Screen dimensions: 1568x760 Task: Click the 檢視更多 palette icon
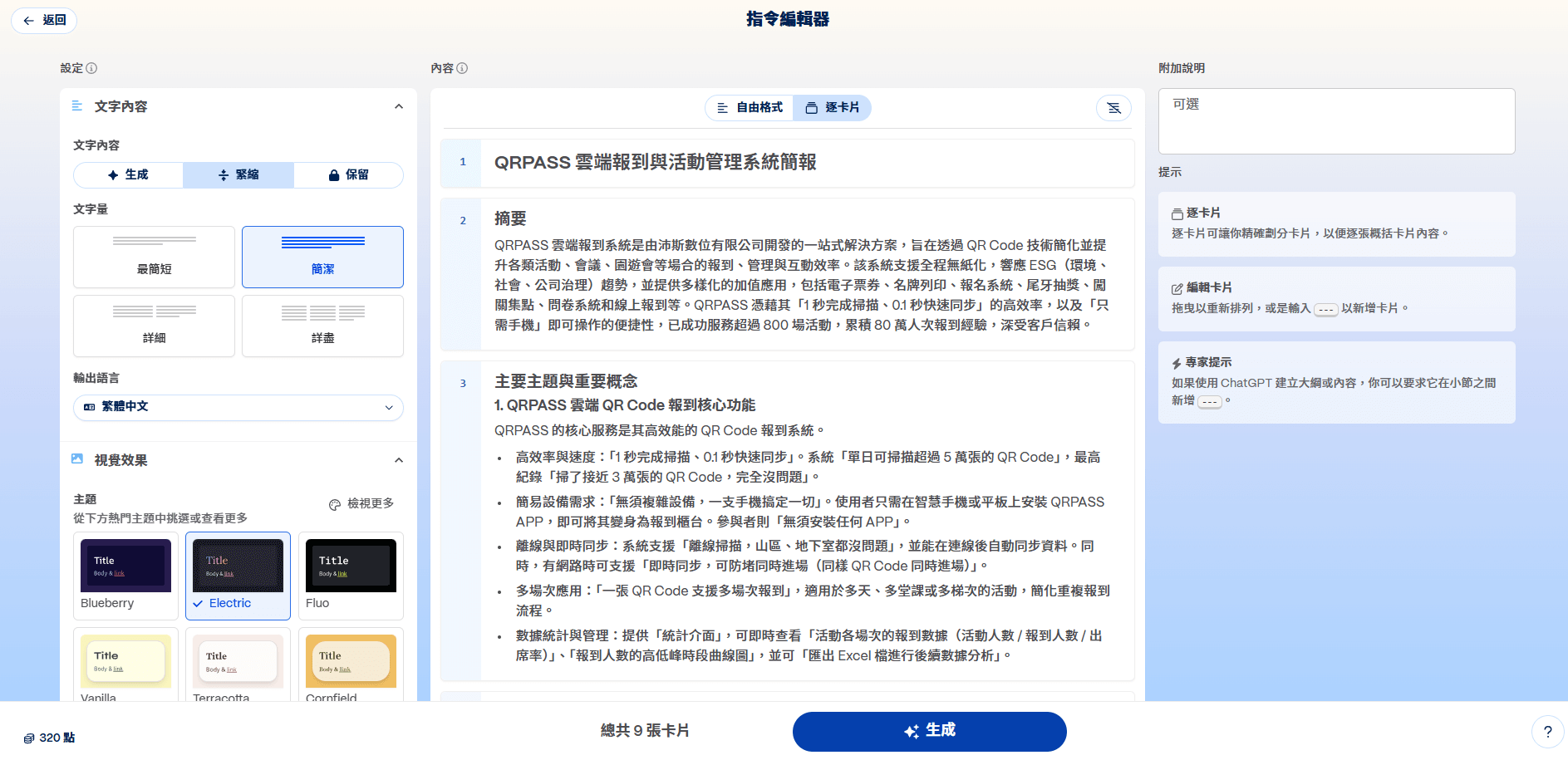click(x=335, y=504)
